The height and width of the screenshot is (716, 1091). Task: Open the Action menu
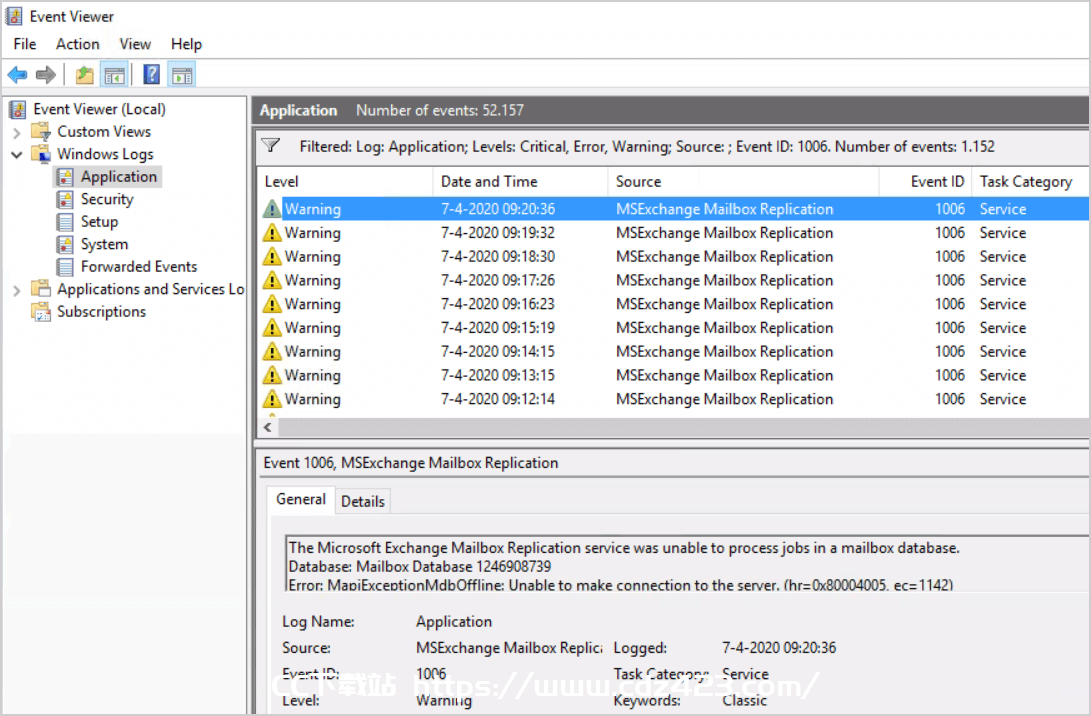(x=78, y=44)
